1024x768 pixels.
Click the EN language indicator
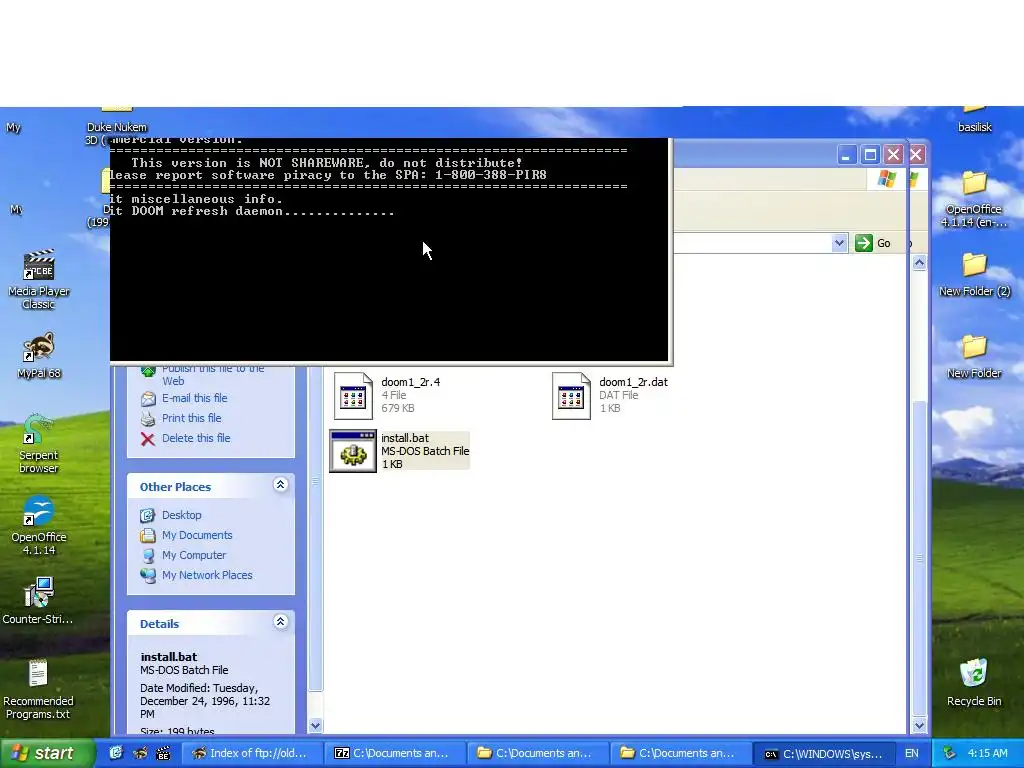(x=912, y=753)
